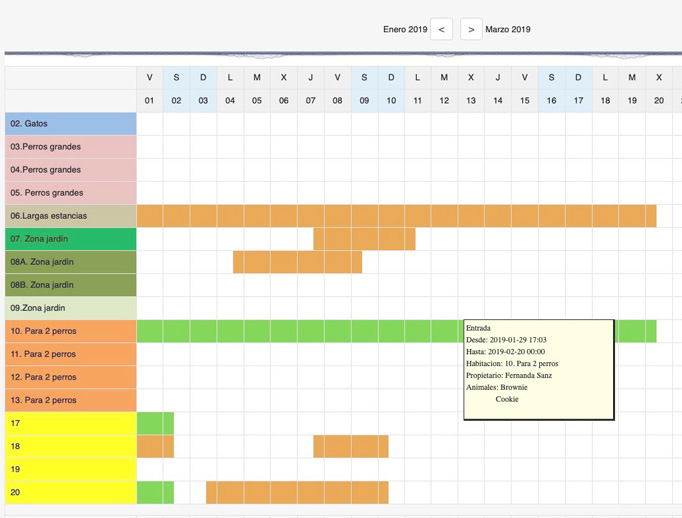Open the 08A. Zona jardin room label
The width and height of the screenshot is (682, 518).
pos(71,262)
